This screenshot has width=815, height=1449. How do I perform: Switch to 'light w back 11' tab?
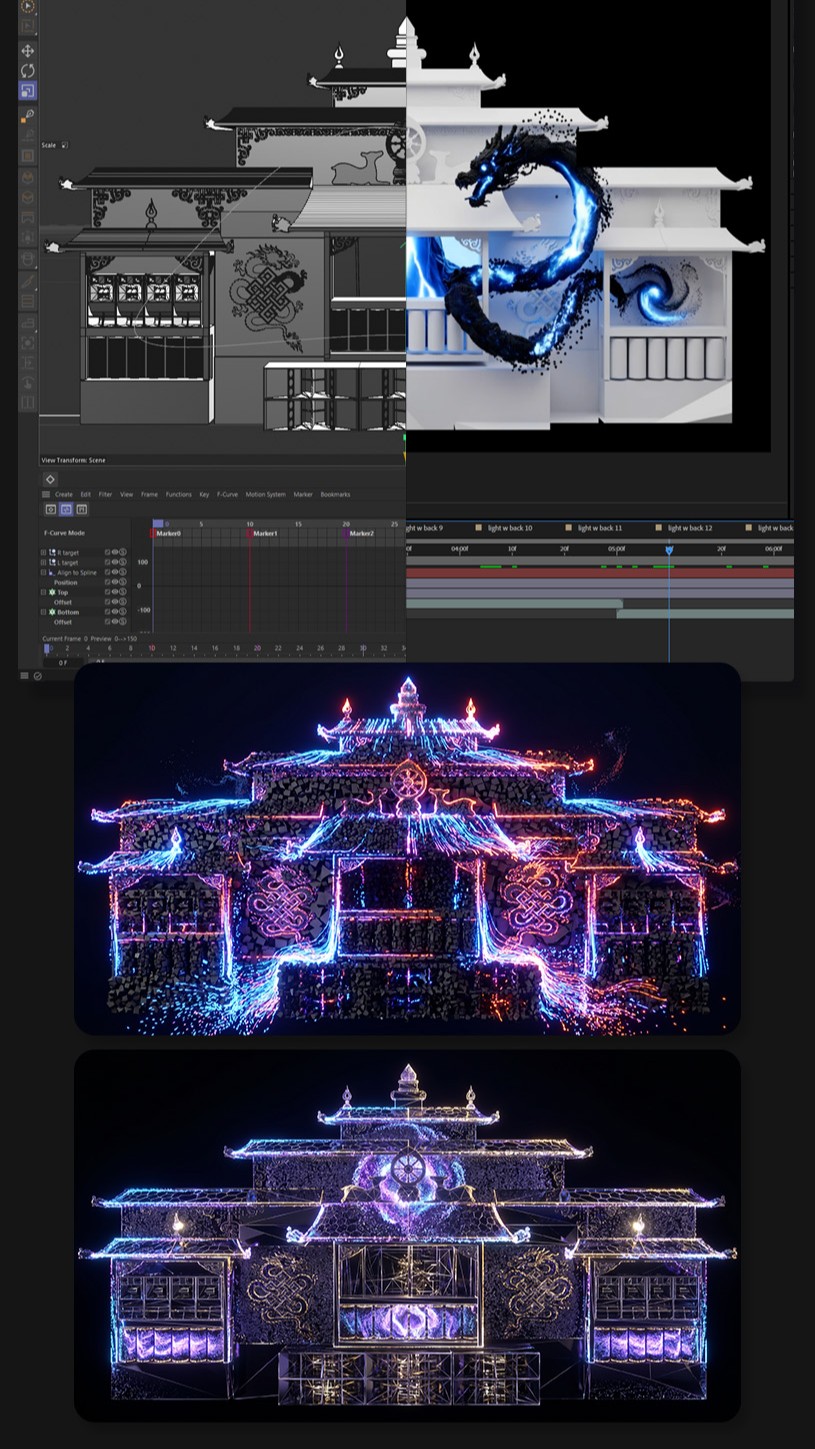(x=600, y=528)
